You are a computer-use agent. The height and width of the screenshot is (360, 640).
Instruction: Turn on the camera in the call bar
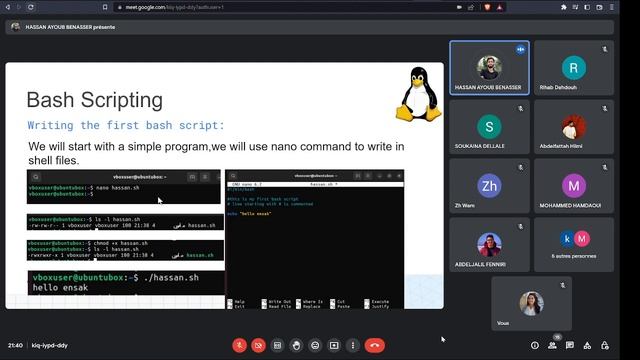click(x=258, y=345)
